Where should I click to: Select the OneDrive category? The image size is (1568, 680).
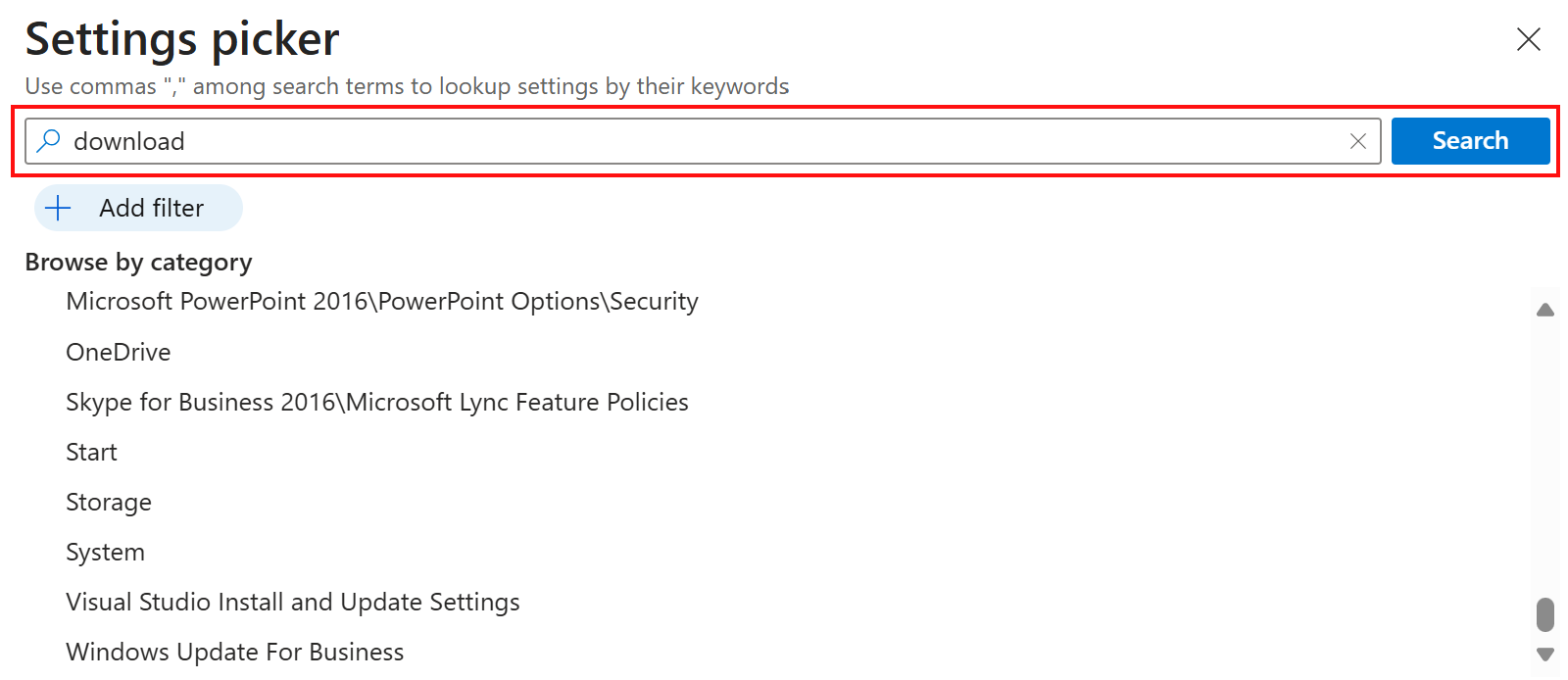pyautogui.click(x=118, y=352)
